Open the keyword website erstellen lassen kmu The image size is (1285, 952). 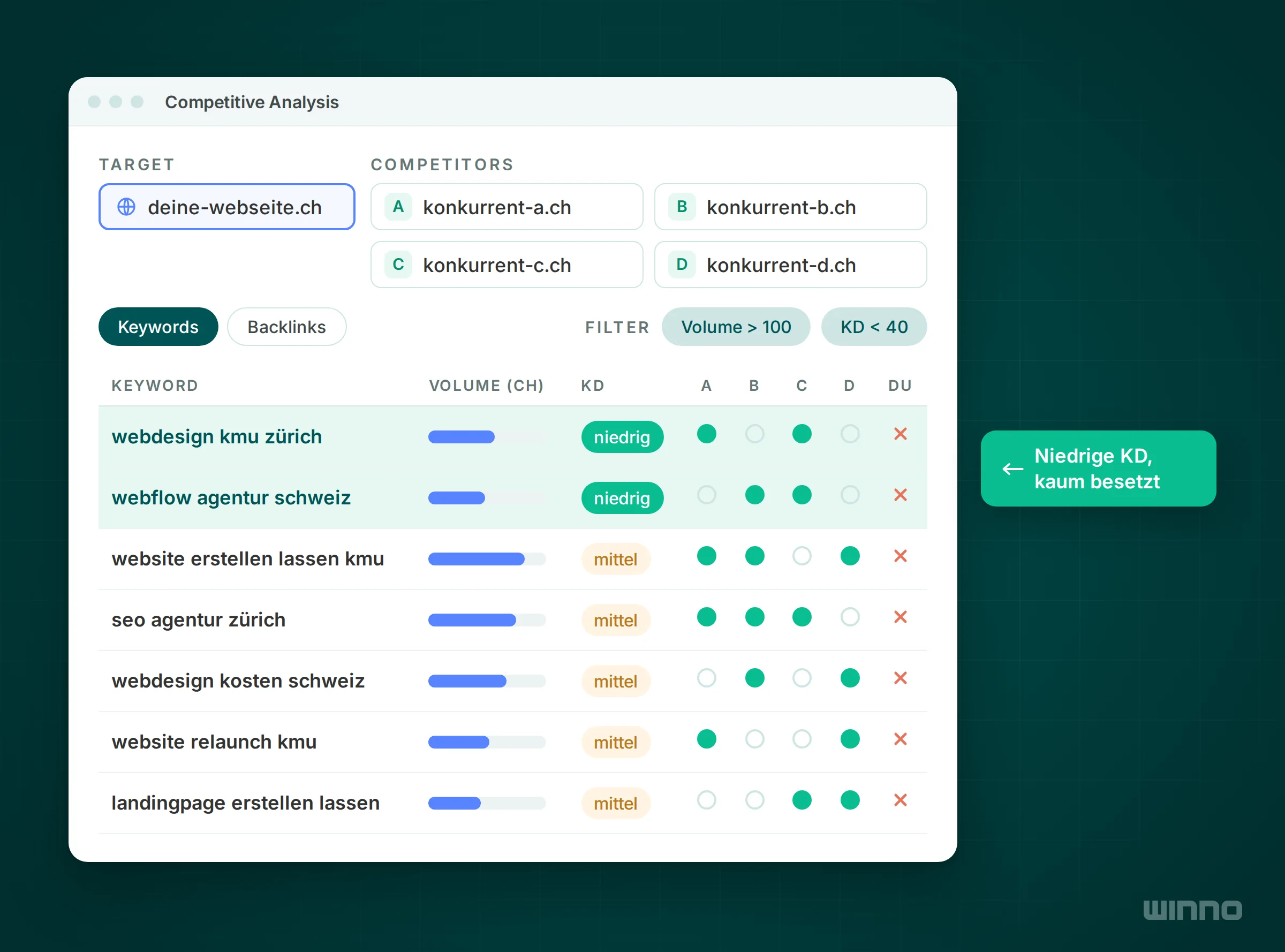[x=248, y=559]
